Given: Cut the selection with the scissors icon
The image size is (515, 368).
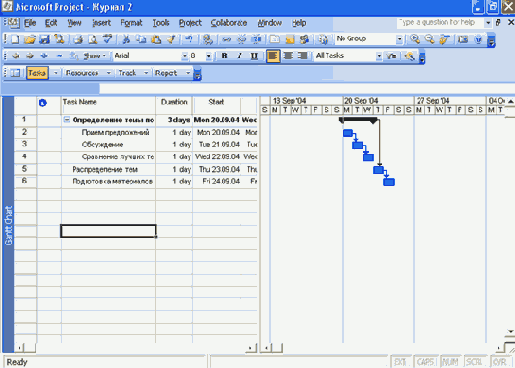Looking at the screenshot, I should point(126,39).
